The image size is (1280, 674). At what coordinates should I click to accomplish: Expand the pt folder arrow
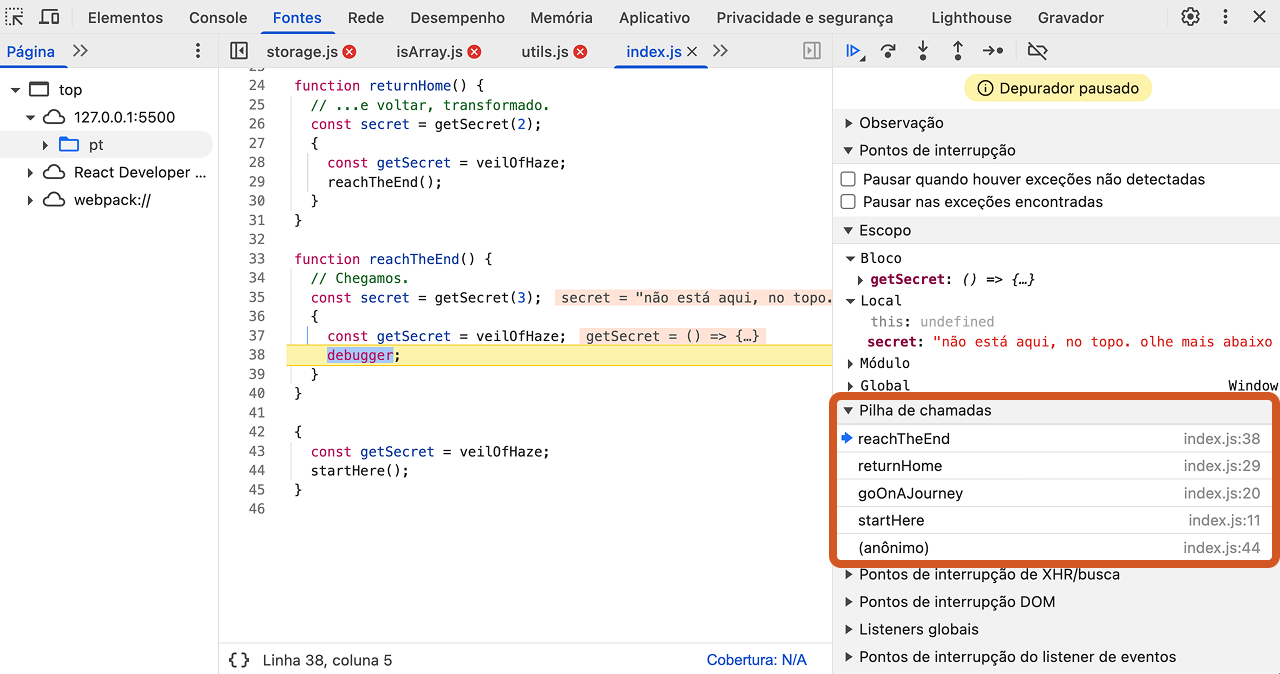[45, 145]
